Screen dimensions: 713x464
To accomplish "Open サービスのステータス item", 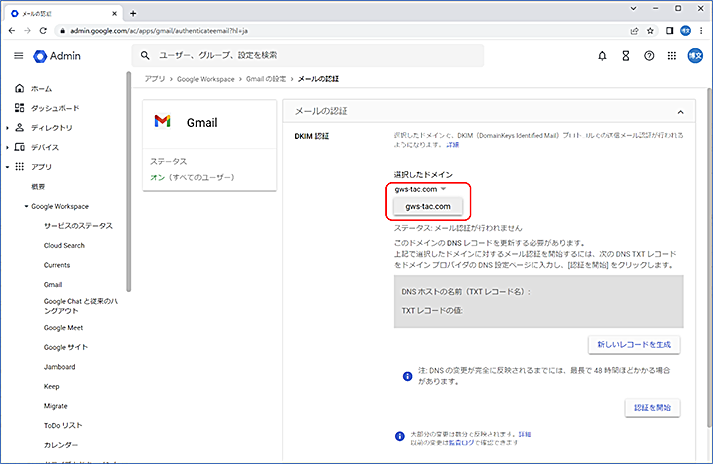I will 78,226.
